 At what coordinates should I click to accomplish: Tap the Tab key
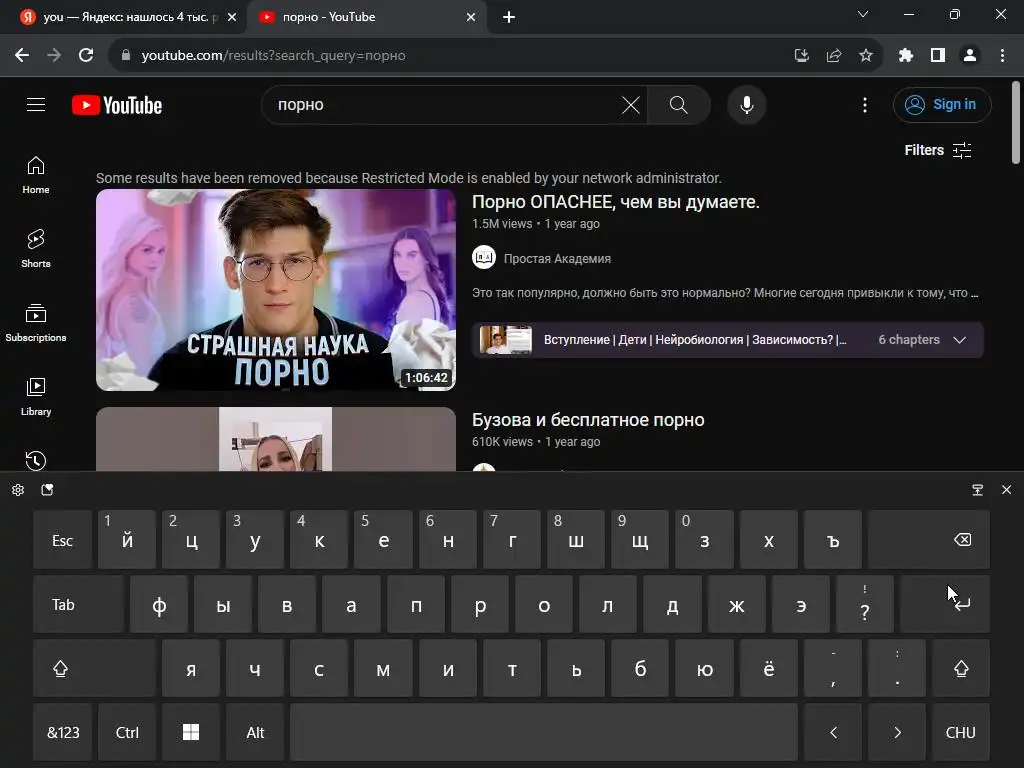[78, 604]
